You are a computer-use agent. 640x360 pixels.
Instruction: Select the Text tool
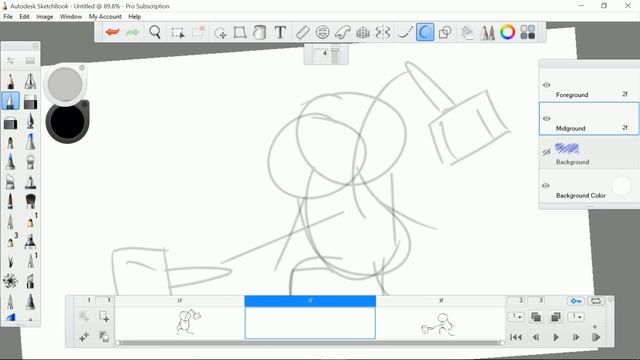(280, 32)
